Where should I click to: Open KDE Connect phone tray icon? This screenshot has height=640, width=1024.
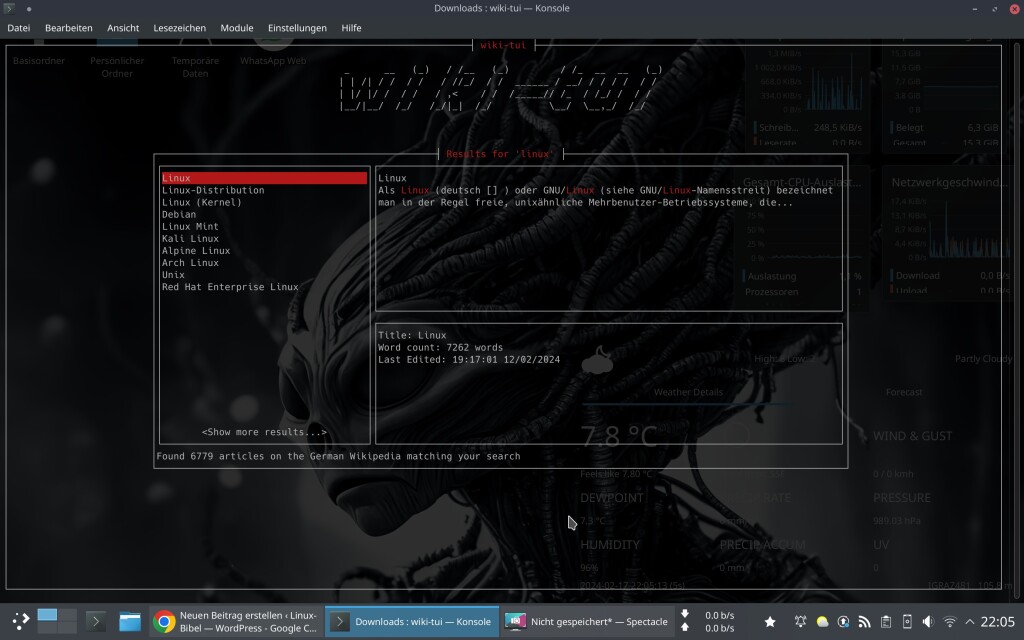tap(906, 622)
